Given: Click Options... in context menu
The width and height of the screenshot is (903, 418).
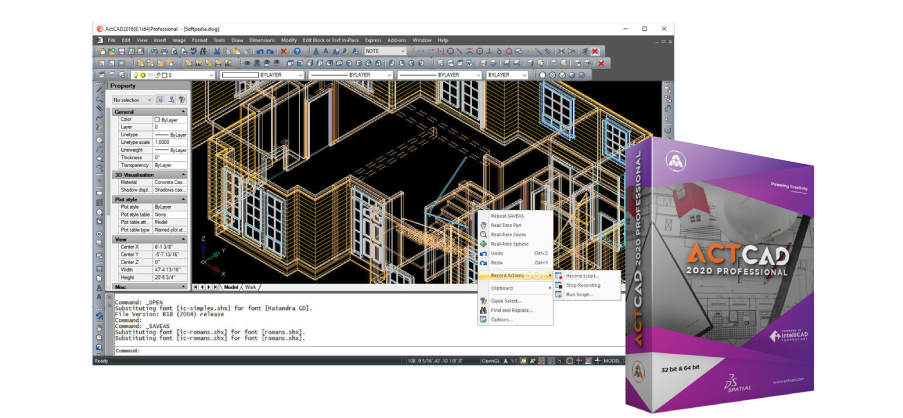Looking at the screenshot, I should (x=502, y=320).
